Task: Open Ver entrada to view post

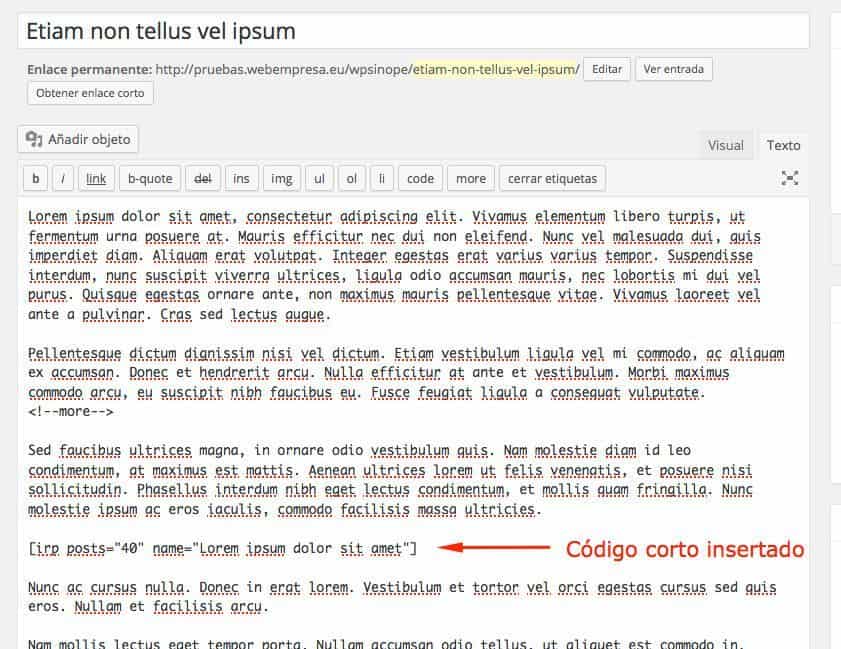Action: (674, 69)
